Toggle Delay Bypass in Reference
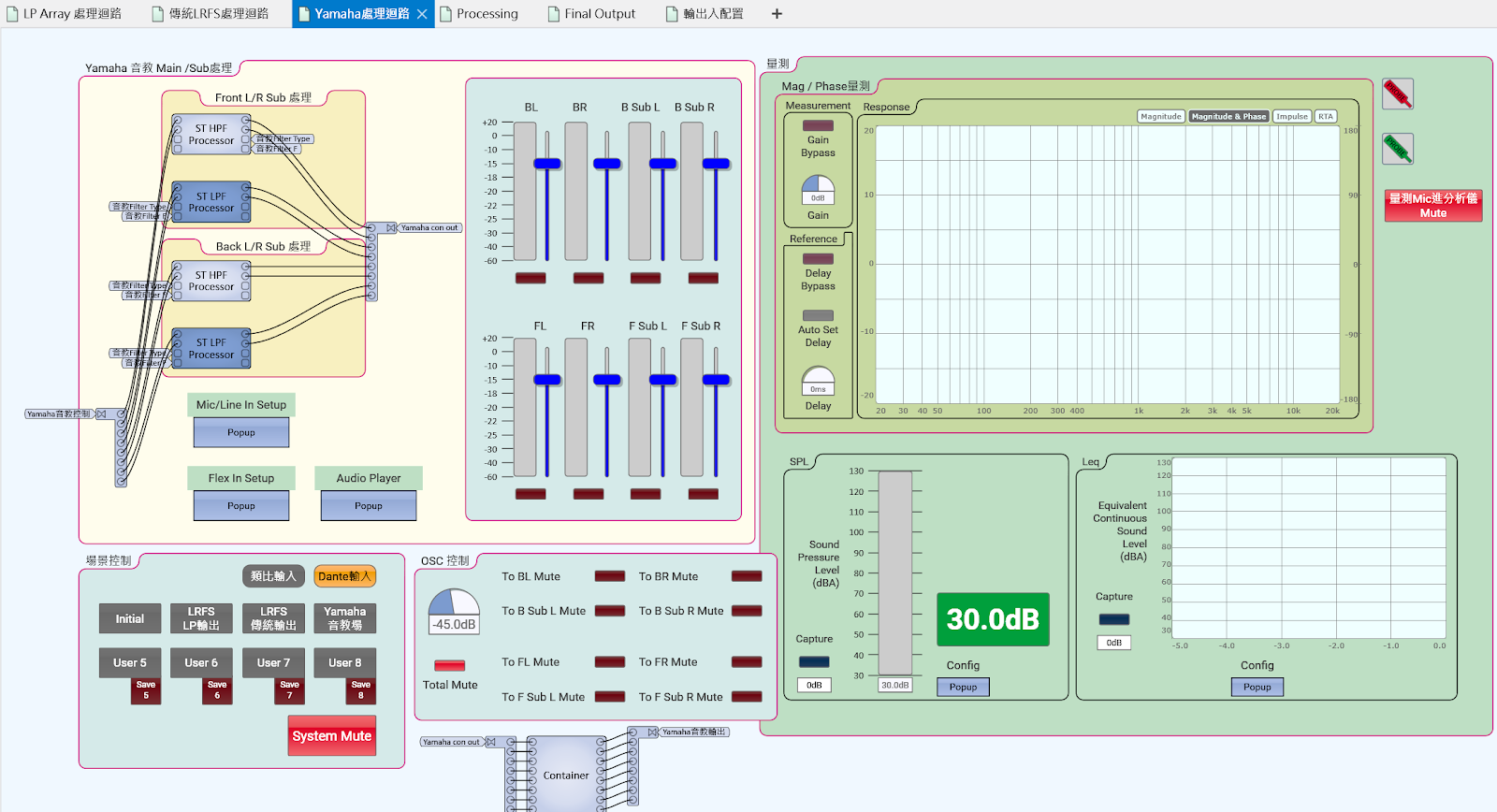1497x812 pixels. pos(818,259)
